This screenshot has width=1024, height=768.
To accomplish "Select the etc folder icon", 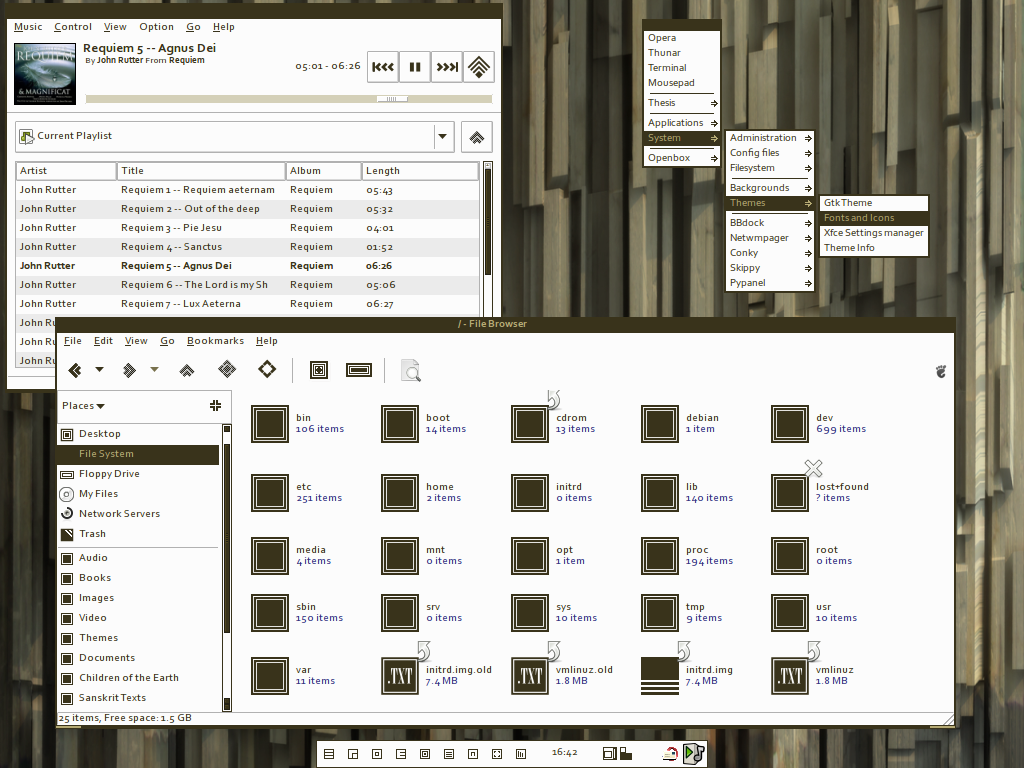I will 270,492.
